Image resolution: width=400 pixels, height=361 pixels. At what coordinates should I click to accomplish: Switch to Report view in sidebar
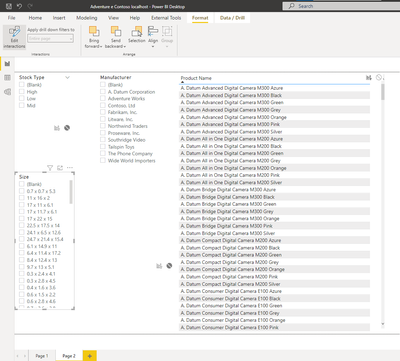(7, 64)
